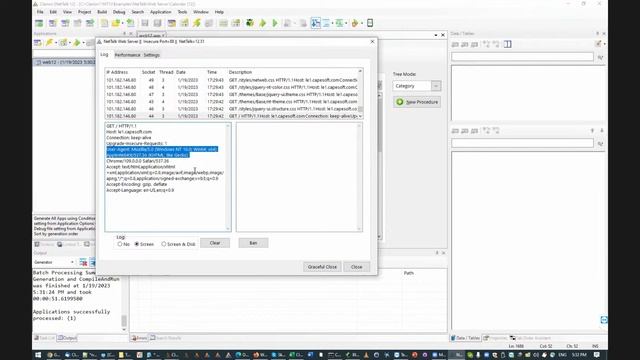Switch to the Settings tab
Screen dimensions: 640x360
(151, 55)
